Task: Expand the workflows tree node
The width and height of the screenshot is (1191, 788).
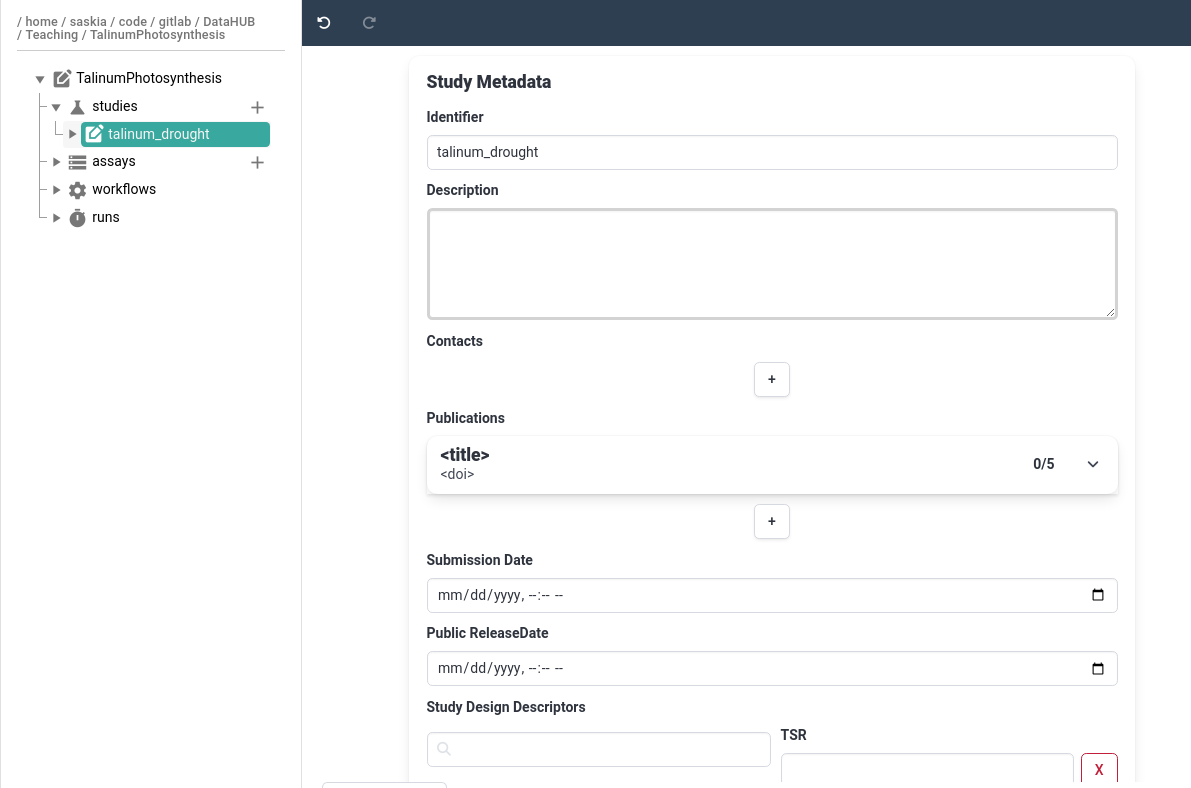Action: [x=56, y=190]
